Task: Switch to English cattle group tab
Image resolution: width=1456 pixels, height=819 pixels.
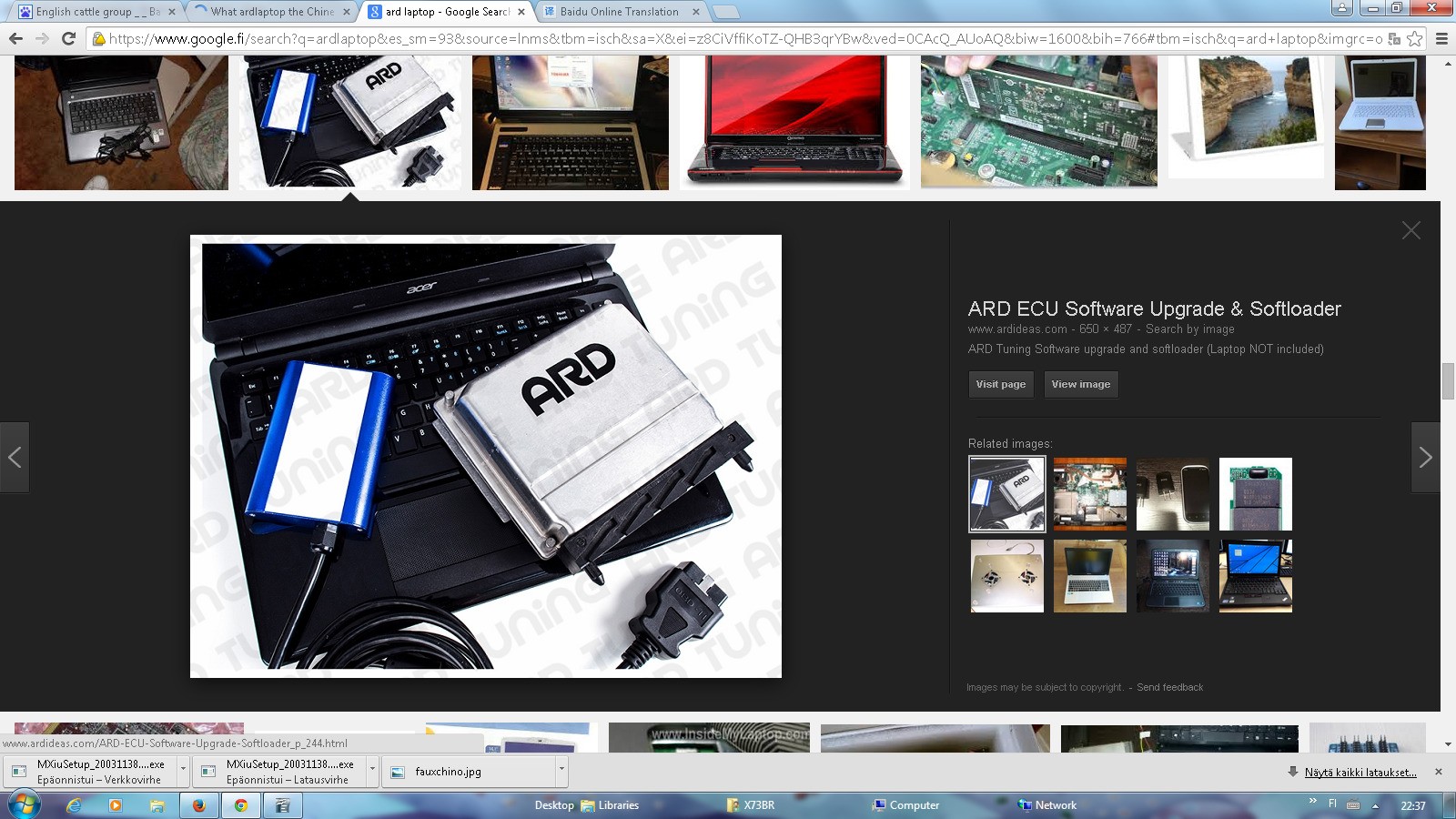Action: pyautogui.click(x=96, y=12)
